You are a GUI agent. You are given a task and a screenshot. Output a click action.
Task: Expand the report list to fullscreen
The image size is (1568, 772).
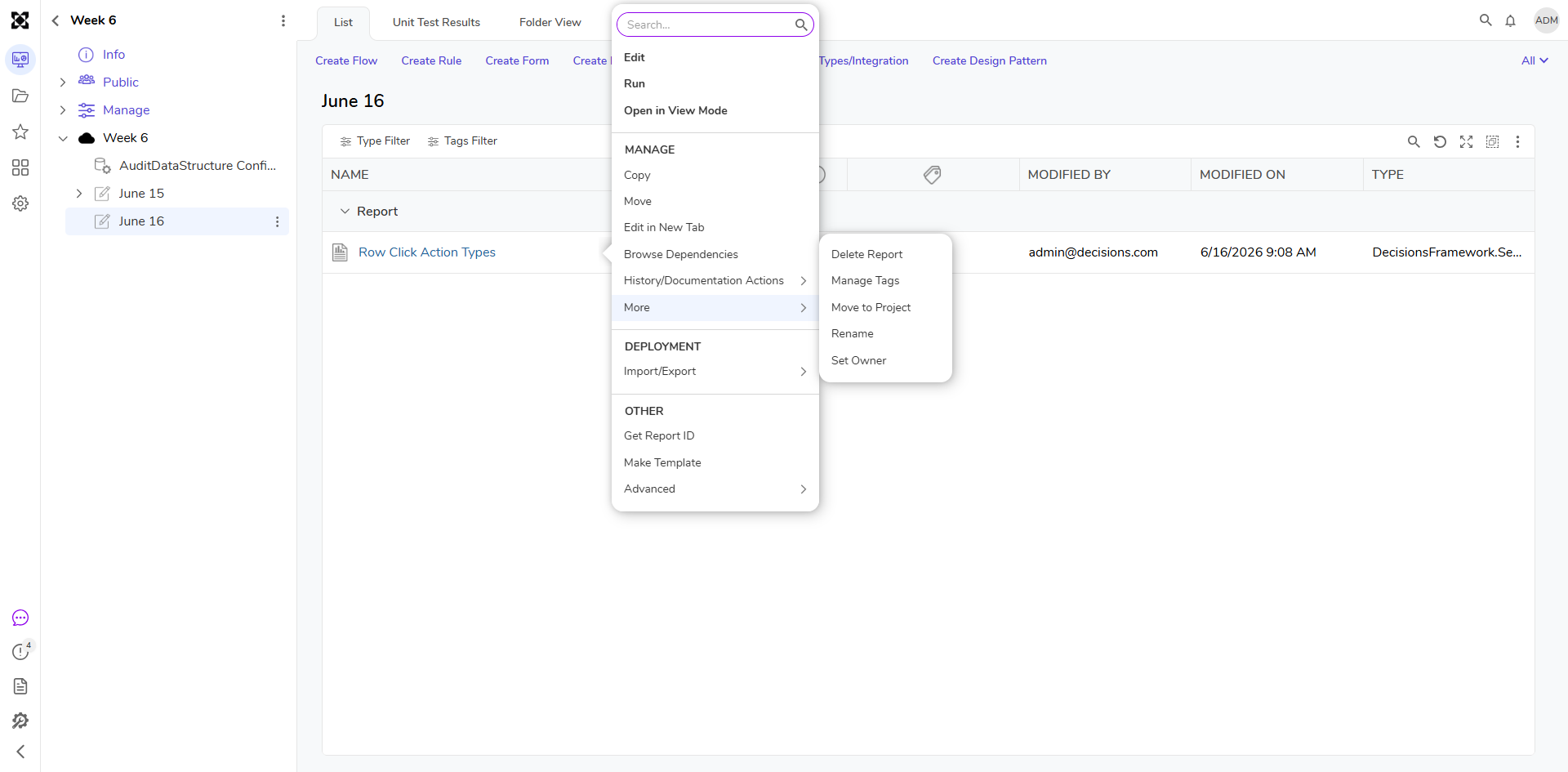(x=1466, y=142)
